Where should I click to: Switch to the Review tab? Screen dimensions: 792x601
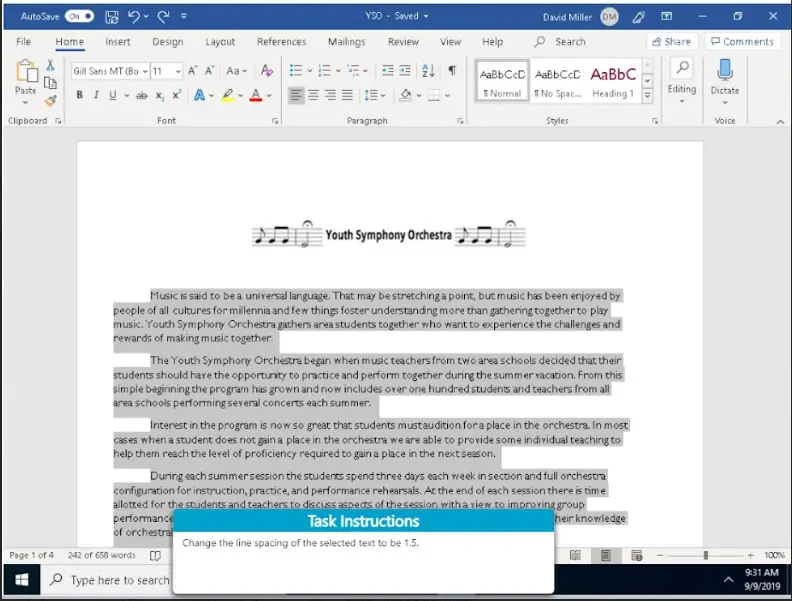[x=403, y=42]
